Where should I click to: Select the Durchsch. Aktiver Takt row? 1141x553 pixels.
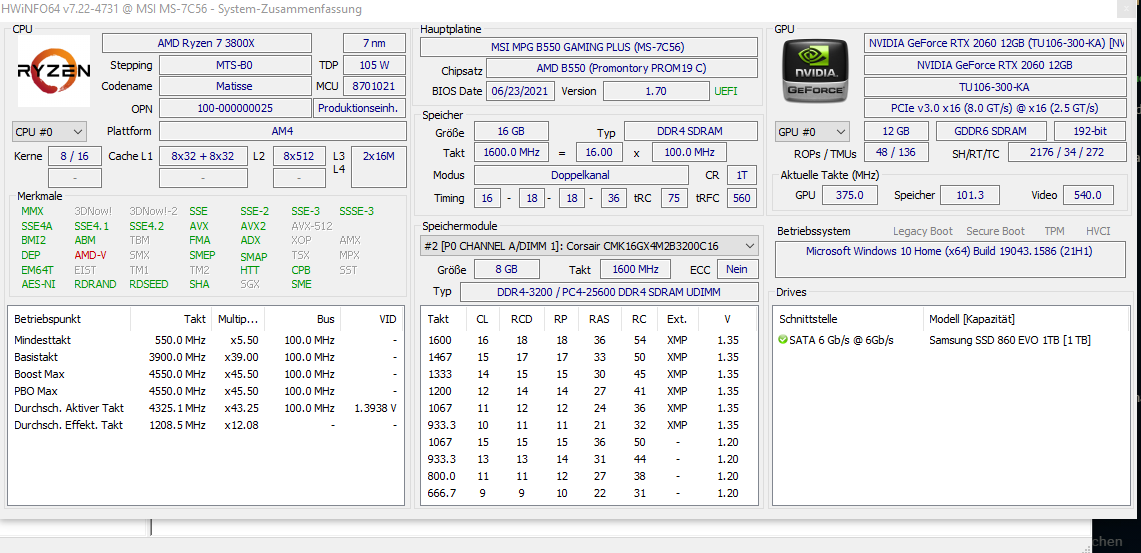(206, 408)
